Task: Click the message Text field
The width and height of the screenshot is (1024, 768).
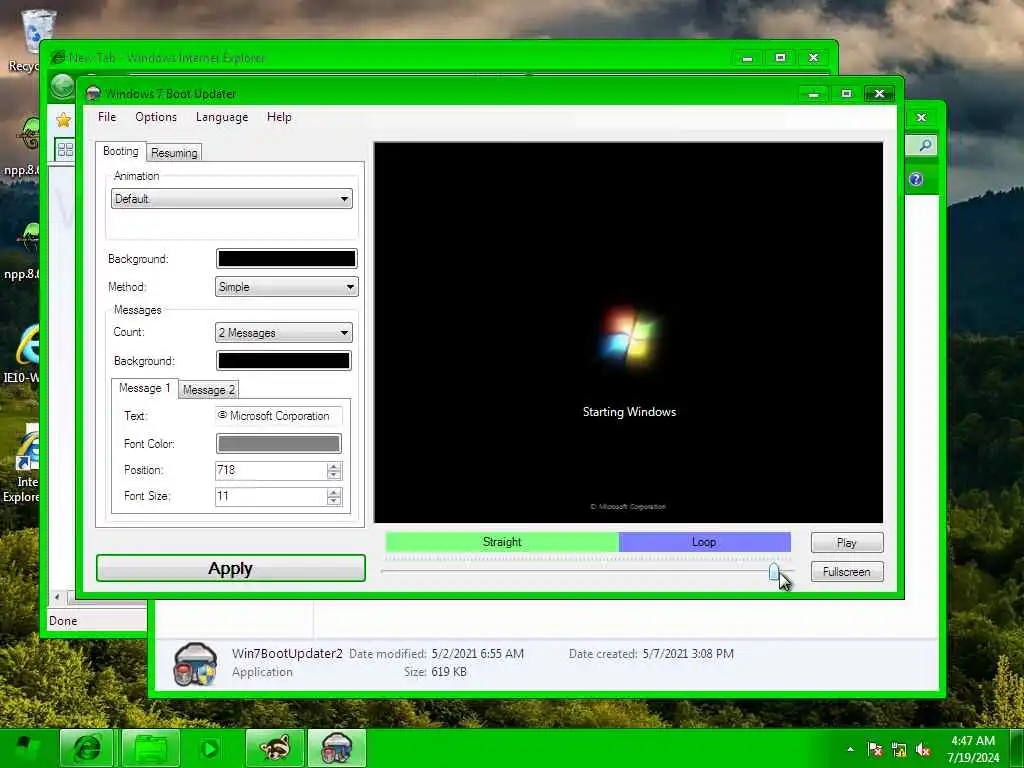Action: coord(278,416)
